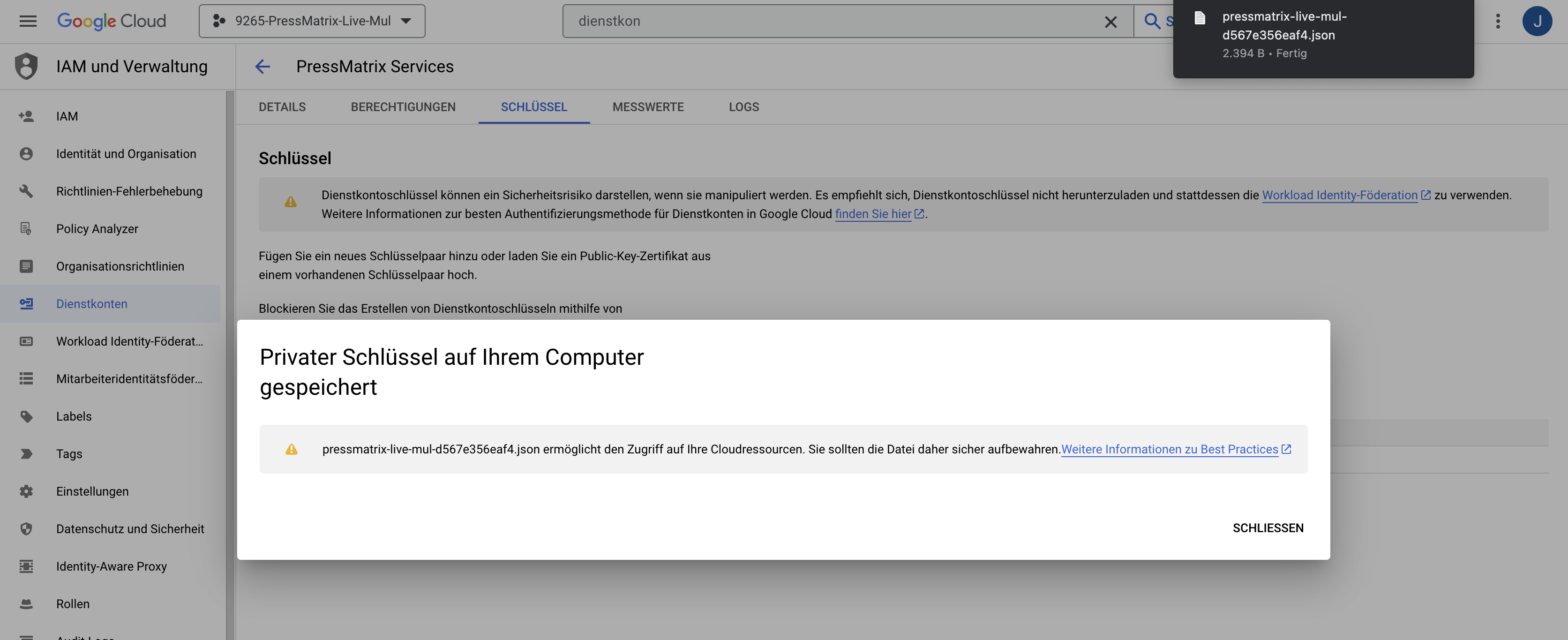This screenshot has width=1568, height=640.
Task: Click the Tags arrow-label icon
Action: (26, 454)
